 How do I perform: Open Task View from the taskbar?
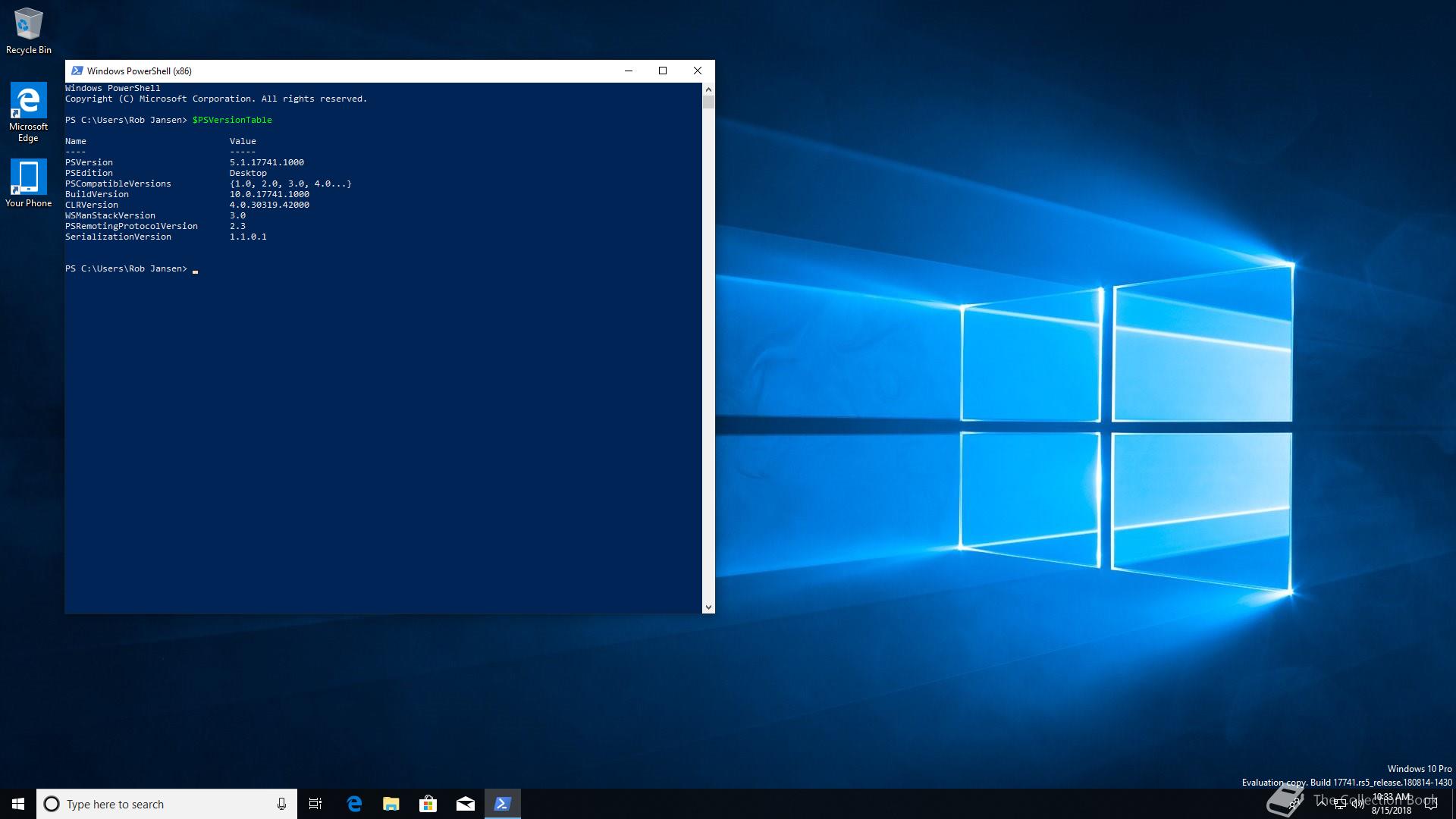pos(315,804)
